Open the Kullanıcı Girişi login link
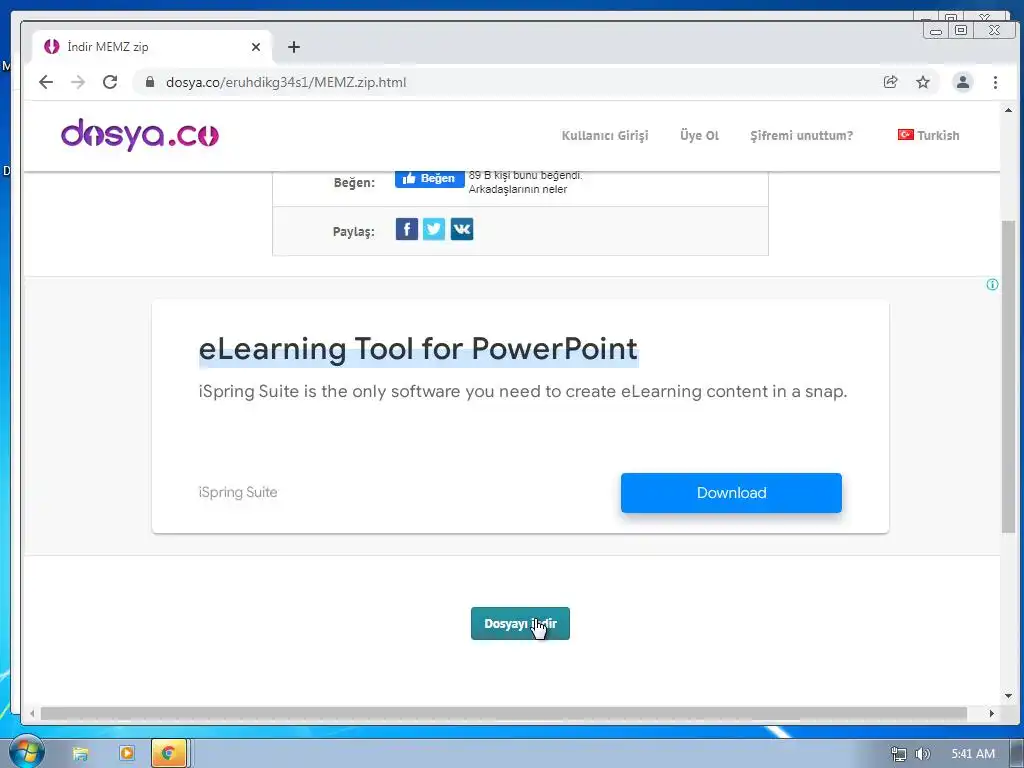Viewport: 1024px width, 768px height. (605, 136)
